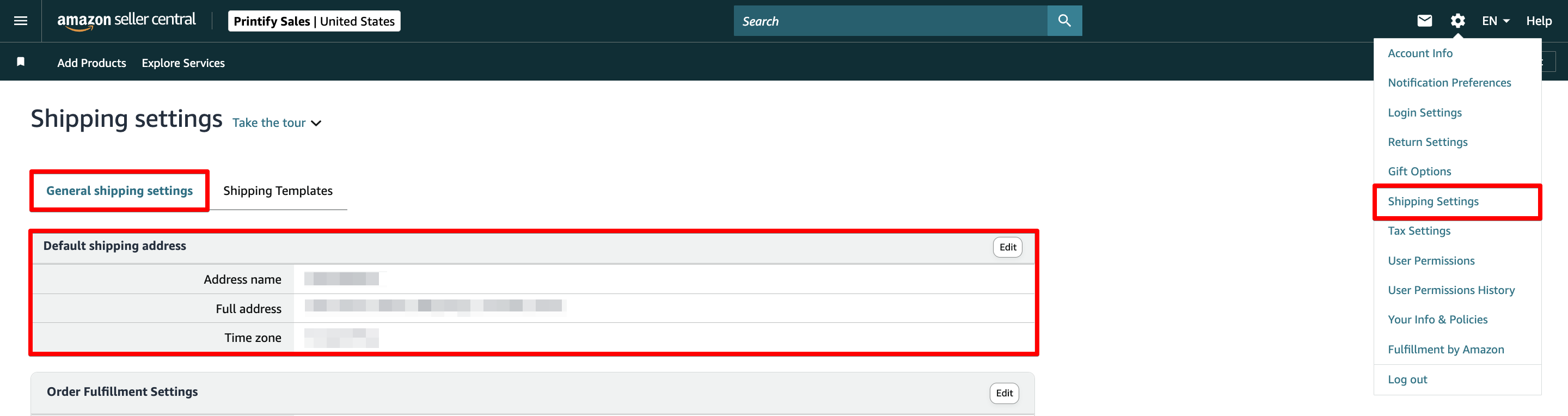1568x416 pixels.
Task: Click the search magnifier button
Action: click(x=1064, y=21)
